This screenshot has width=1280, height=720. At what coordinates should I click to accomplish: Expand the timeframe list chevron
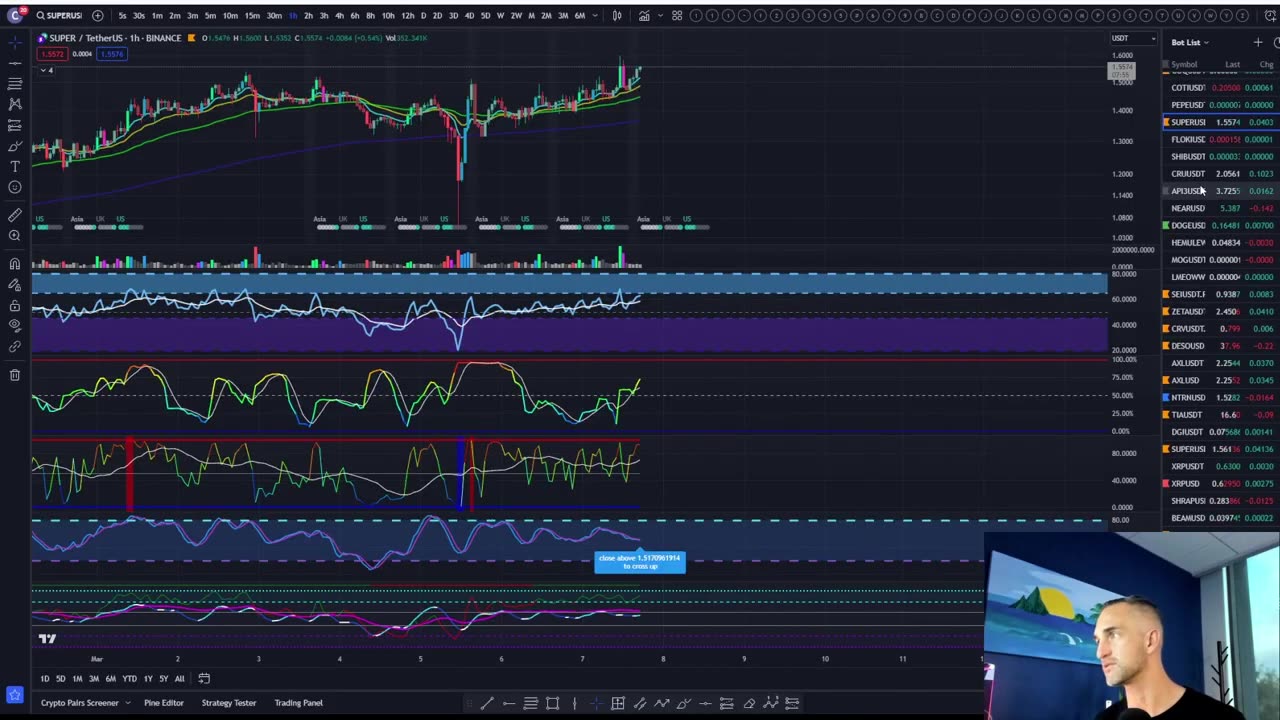pos(596,15)
